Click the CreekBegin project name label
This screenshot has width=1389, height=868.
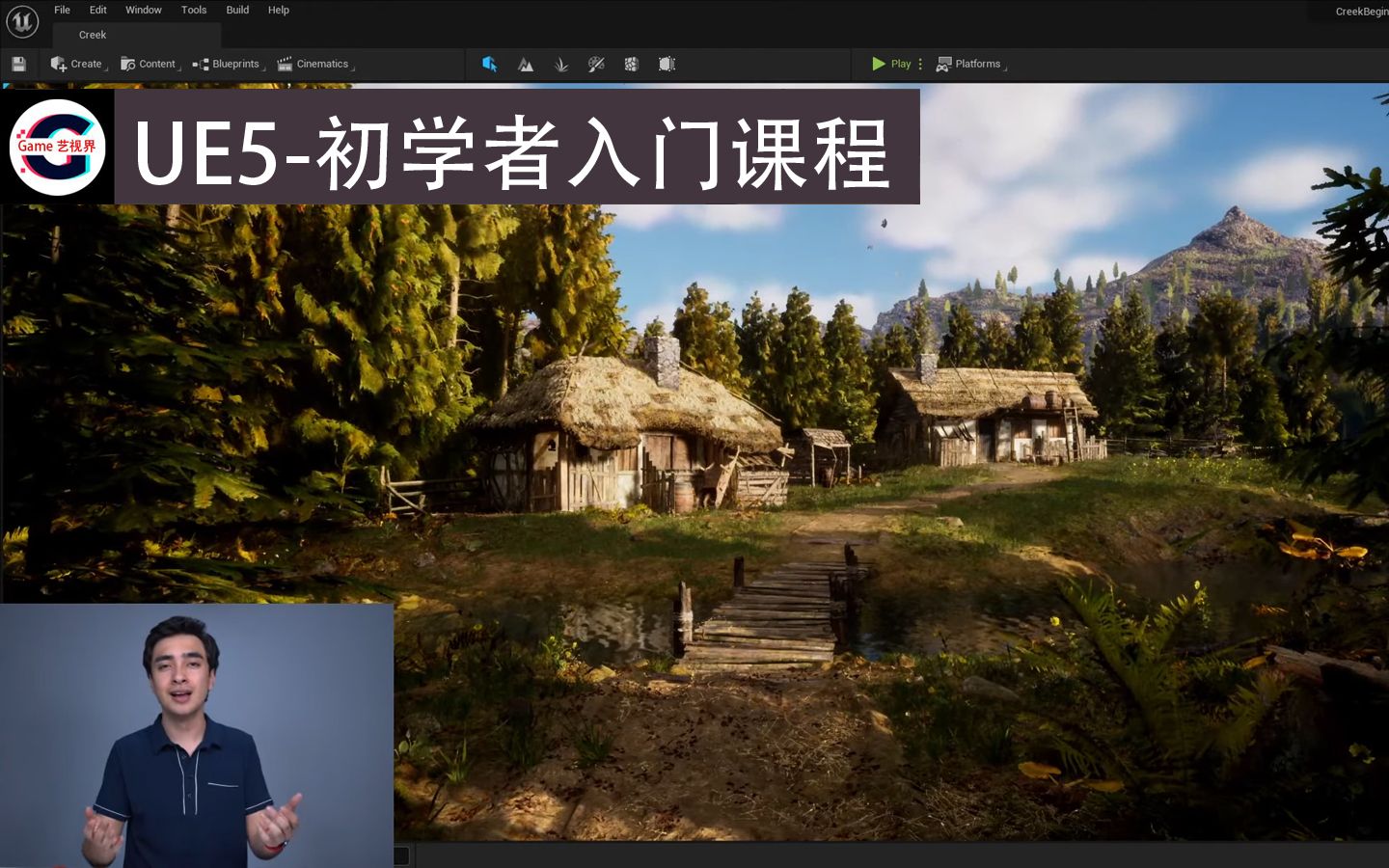tap(1361, 12)
